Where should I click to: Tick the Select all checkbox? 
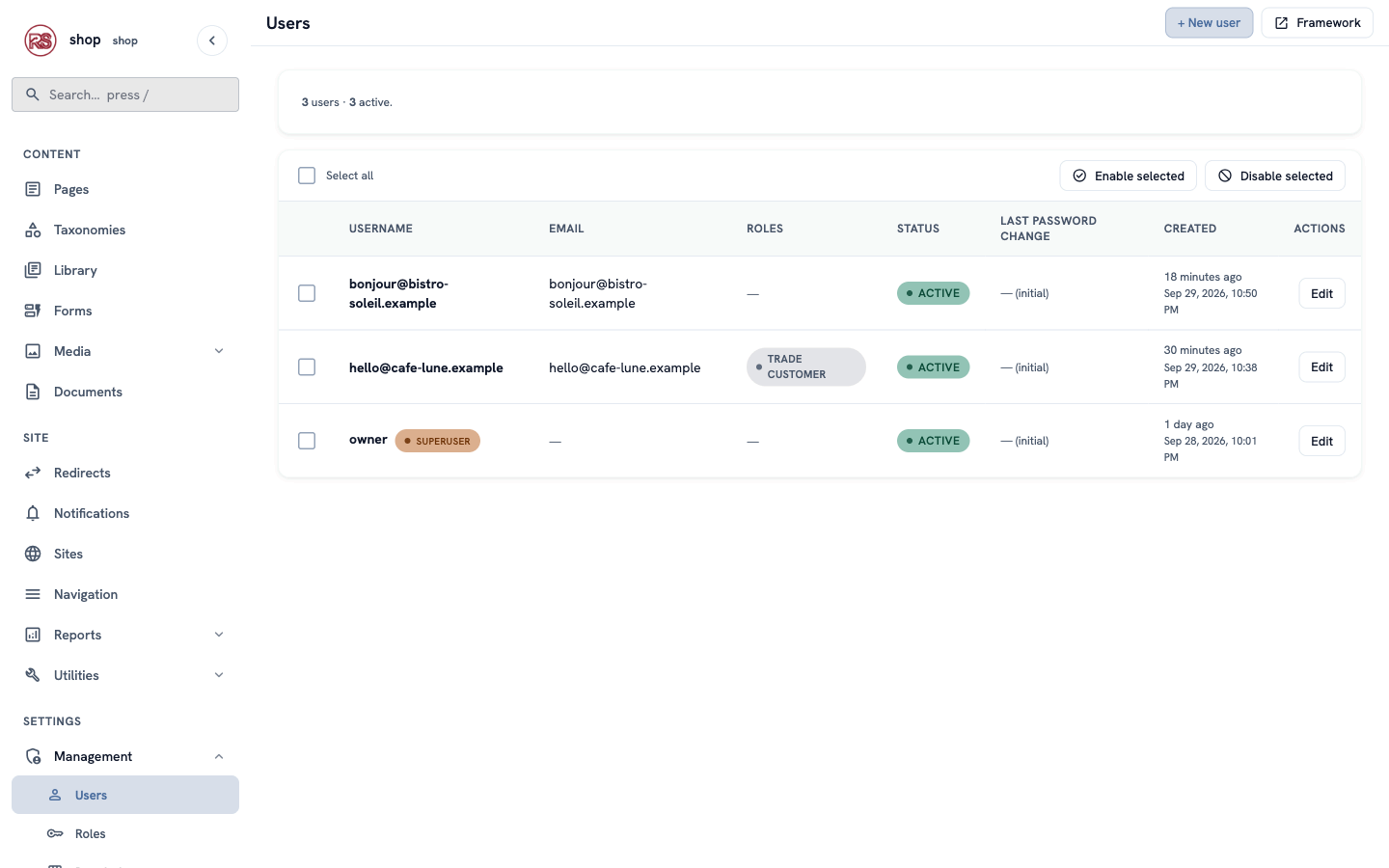pos(307,176)
